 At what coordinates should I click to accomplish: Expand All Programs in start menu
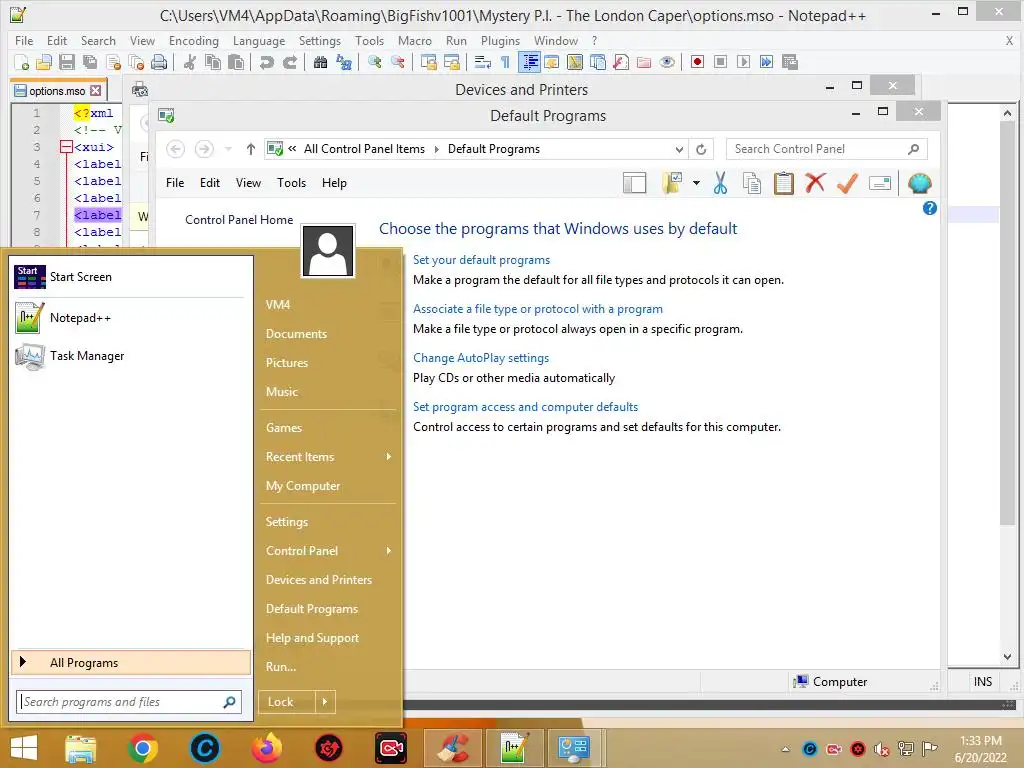pos(131,662)
